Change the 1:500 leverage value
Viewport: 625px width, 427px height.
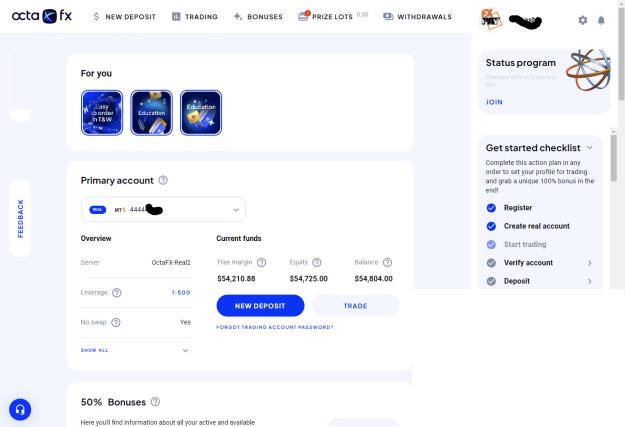(181, 293)
